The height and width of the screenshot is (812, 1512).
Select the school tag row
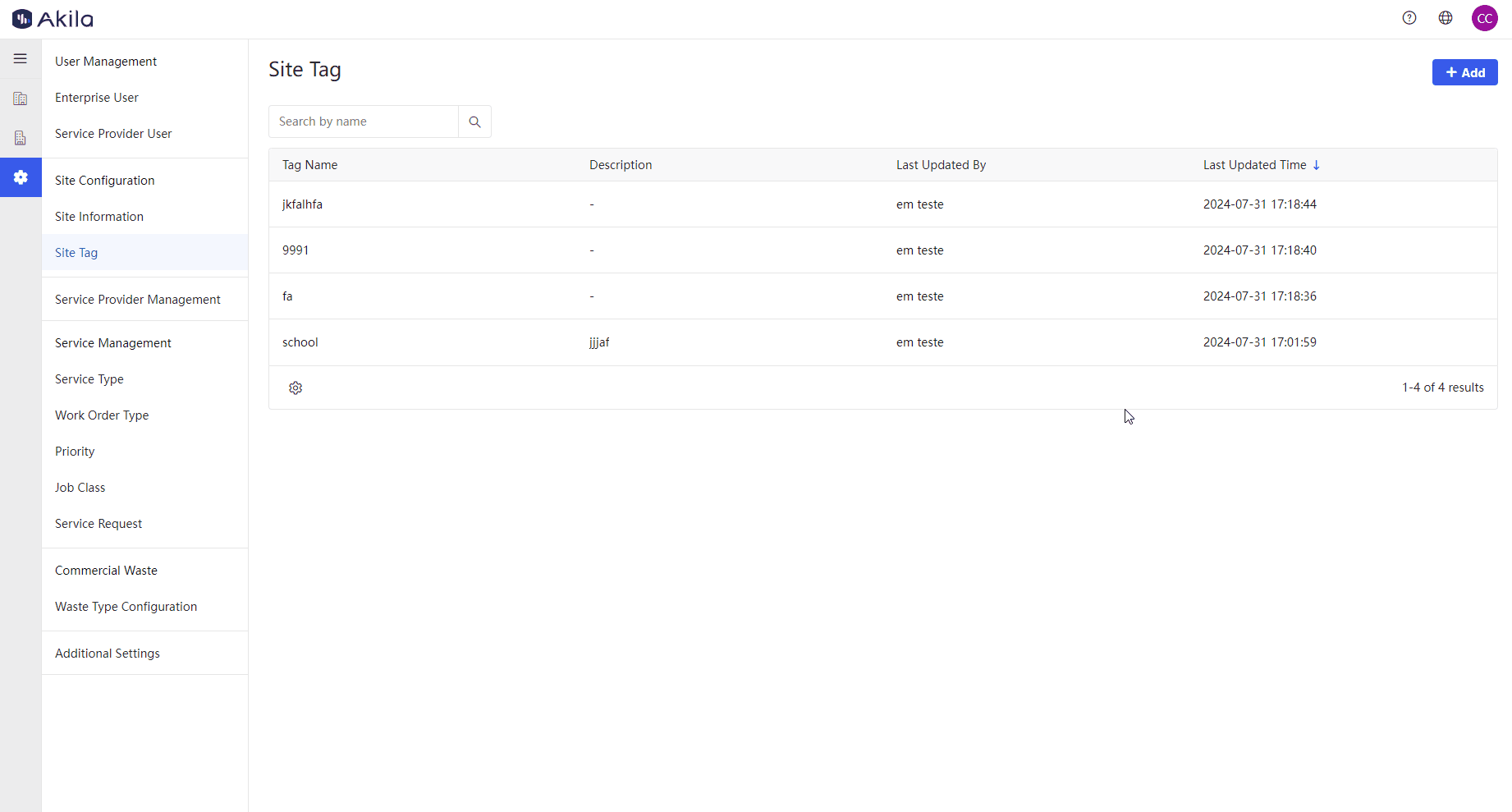(x=300, y=342)
